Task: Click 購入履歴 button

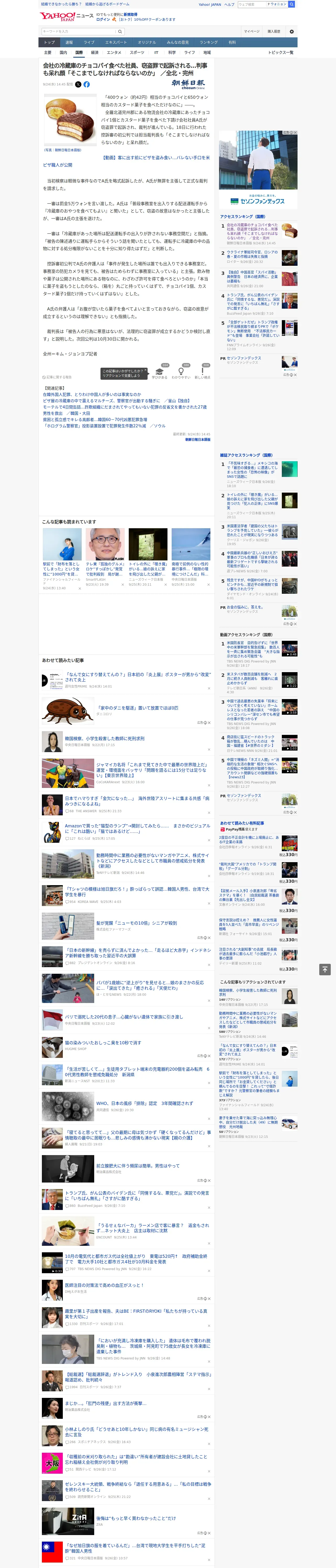Action: tap(274, 32)
